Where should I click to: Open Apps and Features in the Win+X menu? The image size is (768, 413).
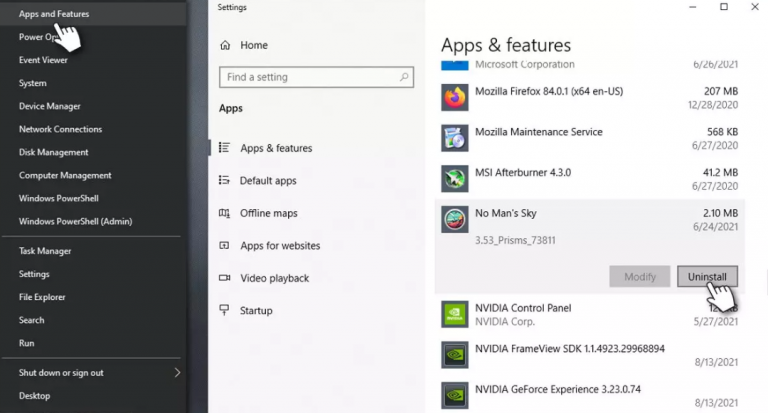[54, 14]
